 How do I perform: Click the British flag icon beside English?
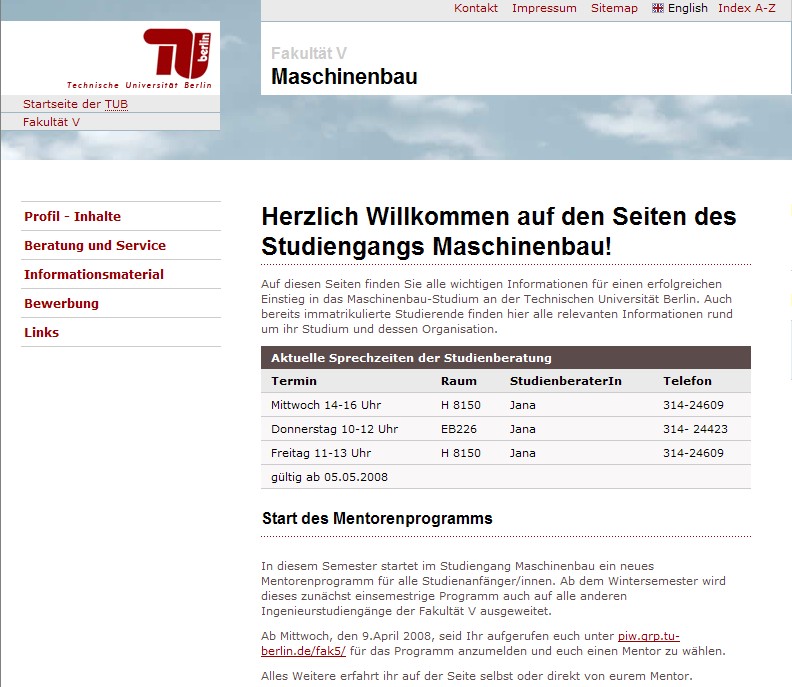[x=658, y=8]
